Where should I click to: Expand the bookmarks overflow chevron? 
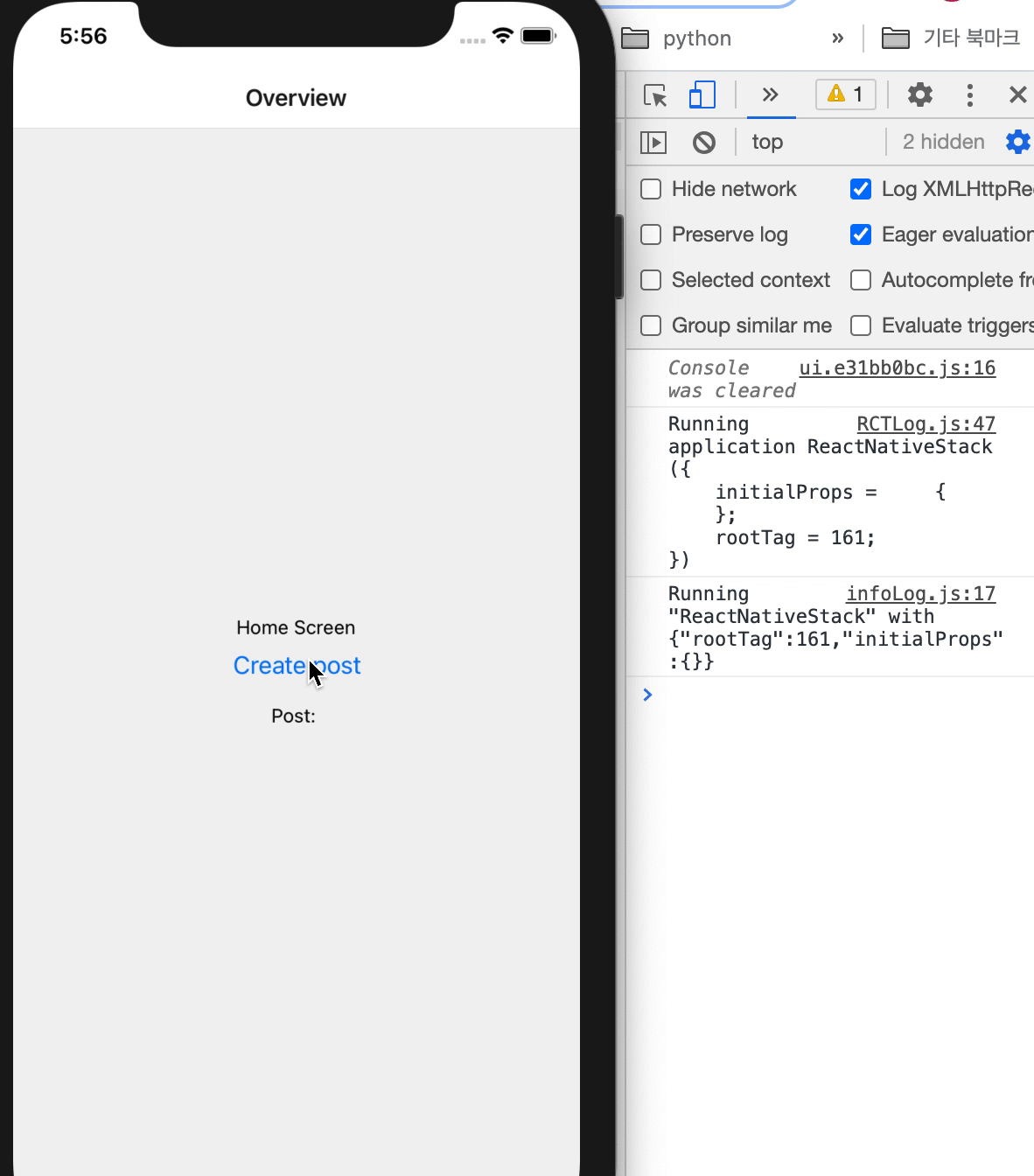(838, 38)
